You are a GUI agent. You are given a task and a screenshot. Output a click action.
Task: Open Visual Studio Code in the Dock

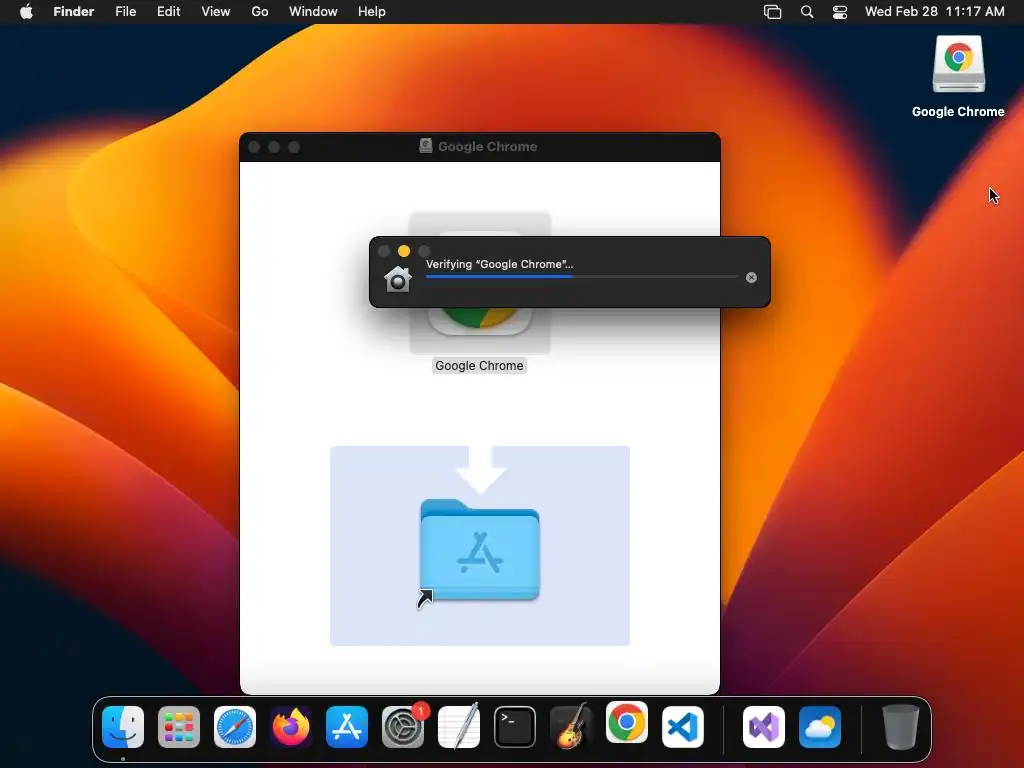(x=682, y=727)
